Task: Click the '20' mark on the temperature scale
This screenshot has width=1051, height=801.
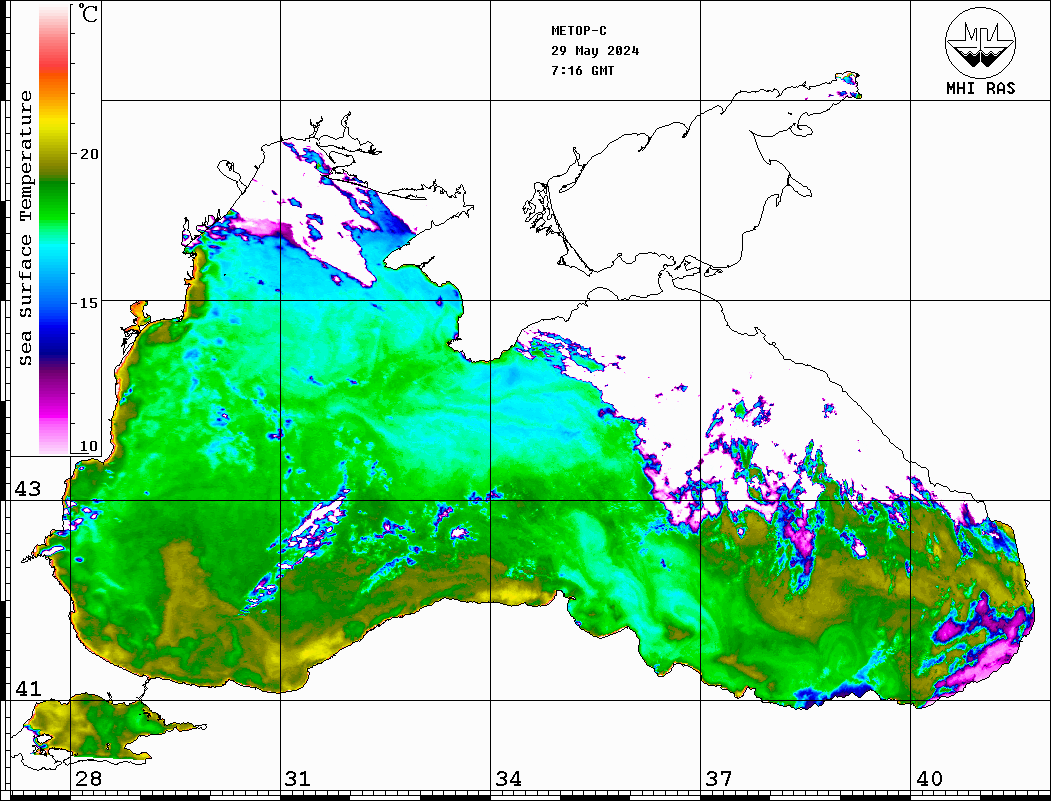Action: pyautogui.click(x=88, y=154)
